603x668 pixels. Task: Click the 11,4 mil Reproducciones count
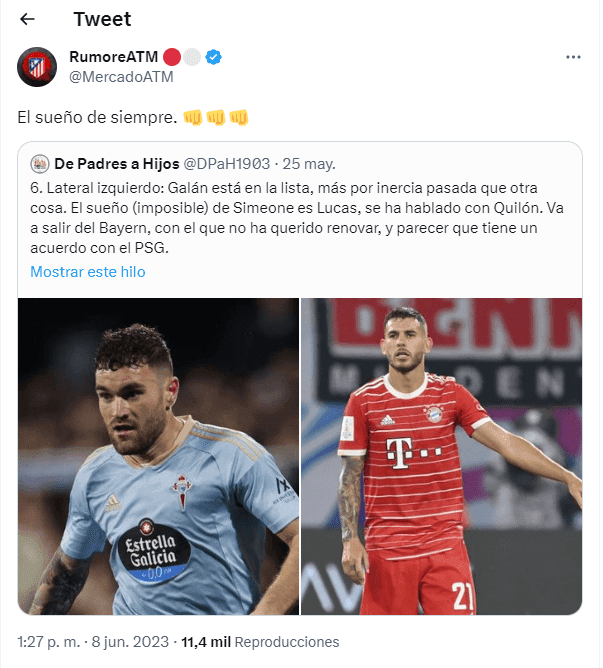260,642
